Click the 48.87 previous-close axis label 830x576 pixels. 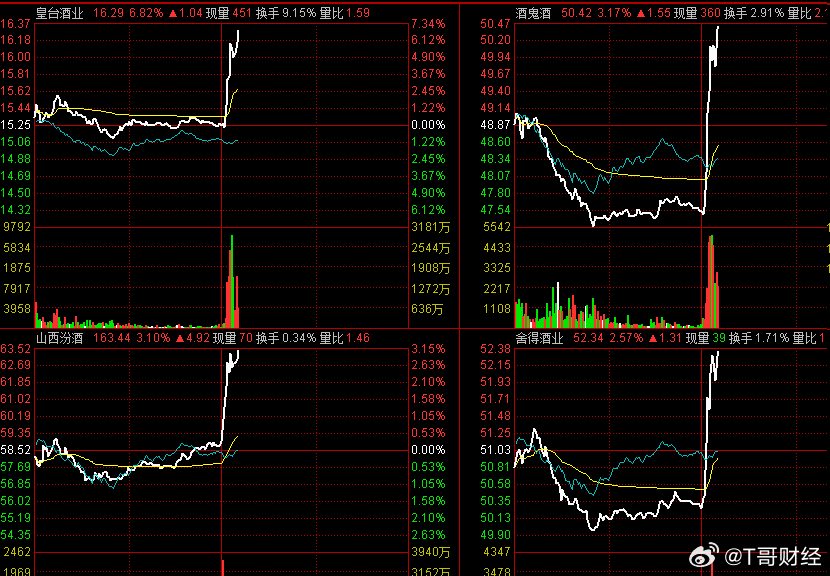point(495,125)
